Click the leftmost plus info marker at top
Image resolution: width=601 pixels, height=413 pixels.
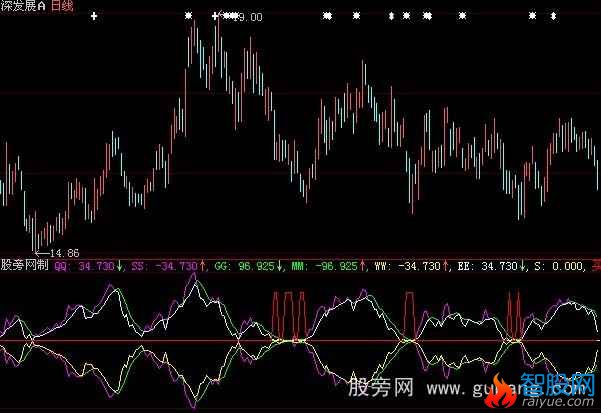(94, 16)
